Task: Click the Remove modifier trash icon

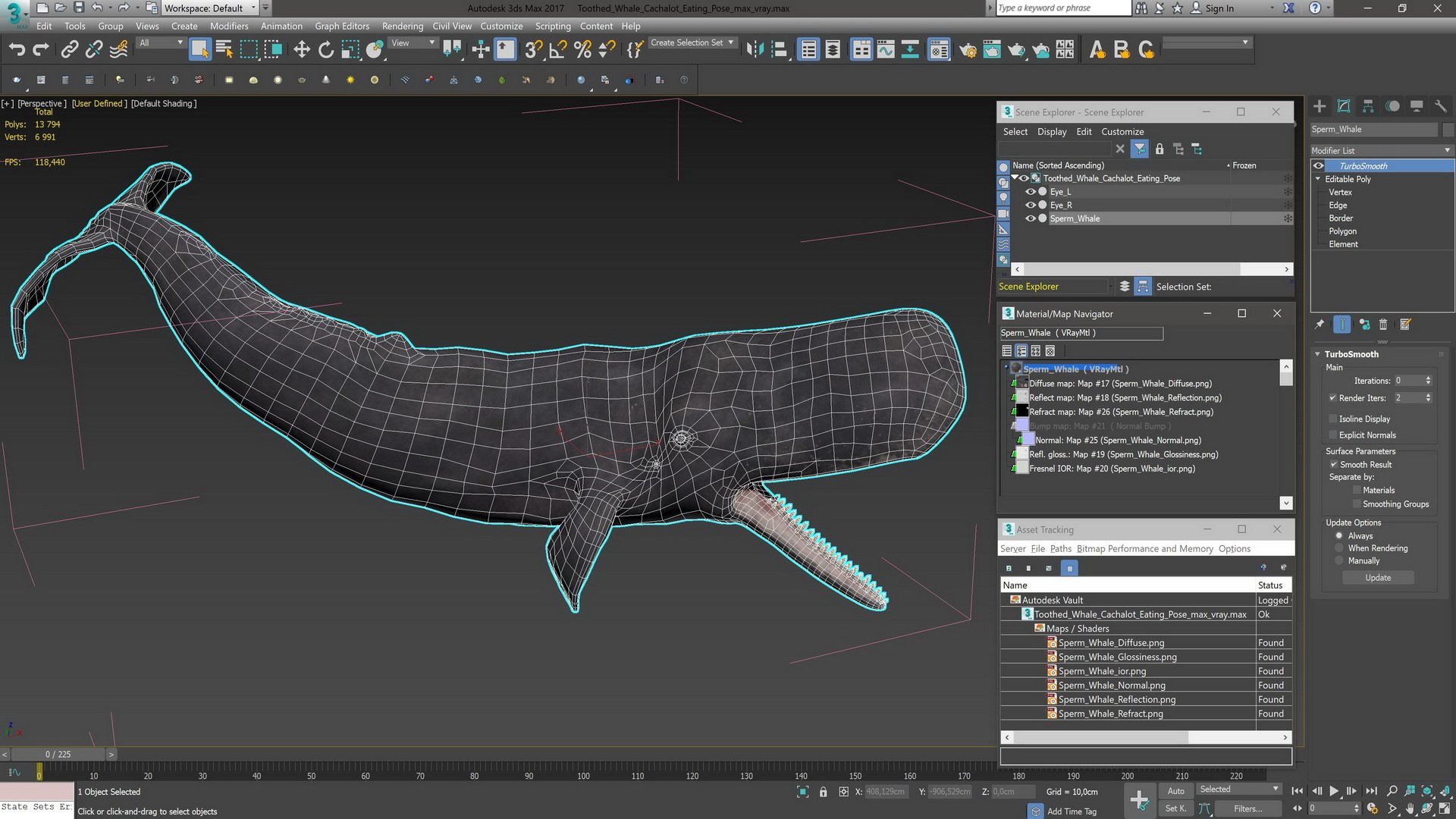Action: (x=1383, y=325)
